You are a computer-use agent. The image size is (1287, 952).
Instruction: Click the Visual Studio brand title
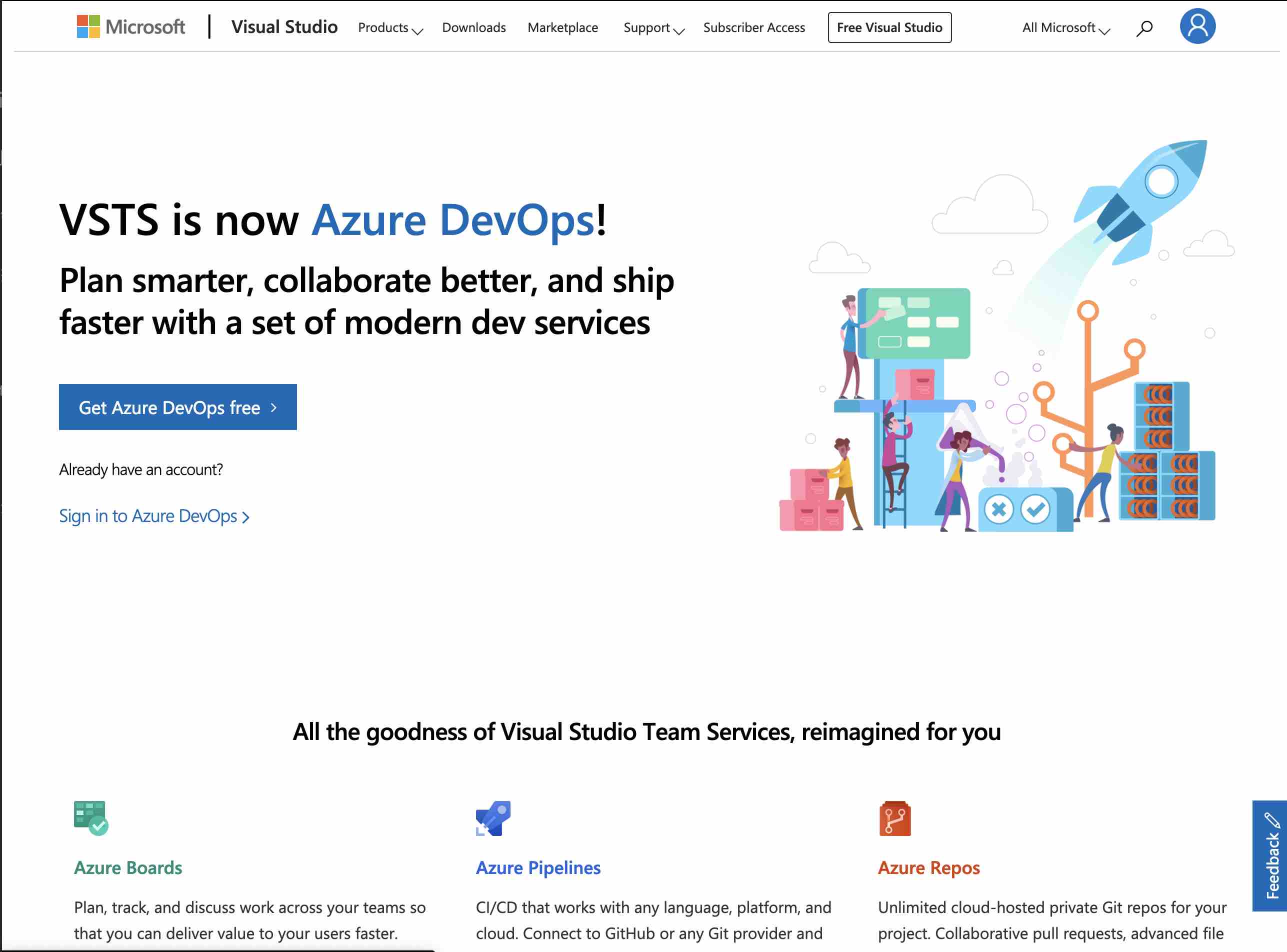(x=284, y=27)
